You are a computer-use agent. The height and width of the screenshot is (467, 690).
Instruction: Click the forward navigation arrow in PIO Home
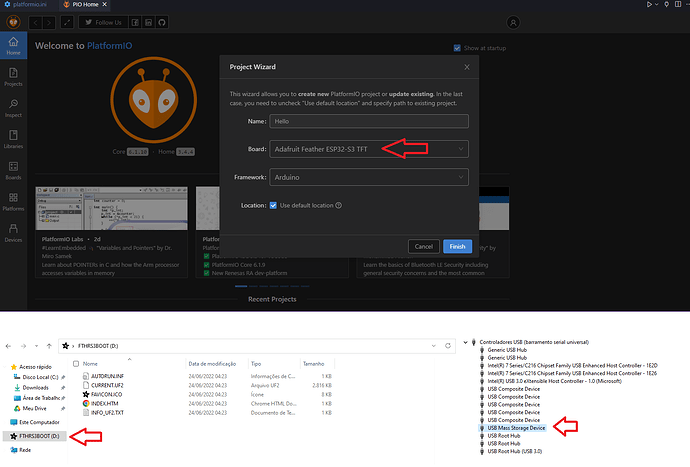pyautogui.click(x=49, y=22)
